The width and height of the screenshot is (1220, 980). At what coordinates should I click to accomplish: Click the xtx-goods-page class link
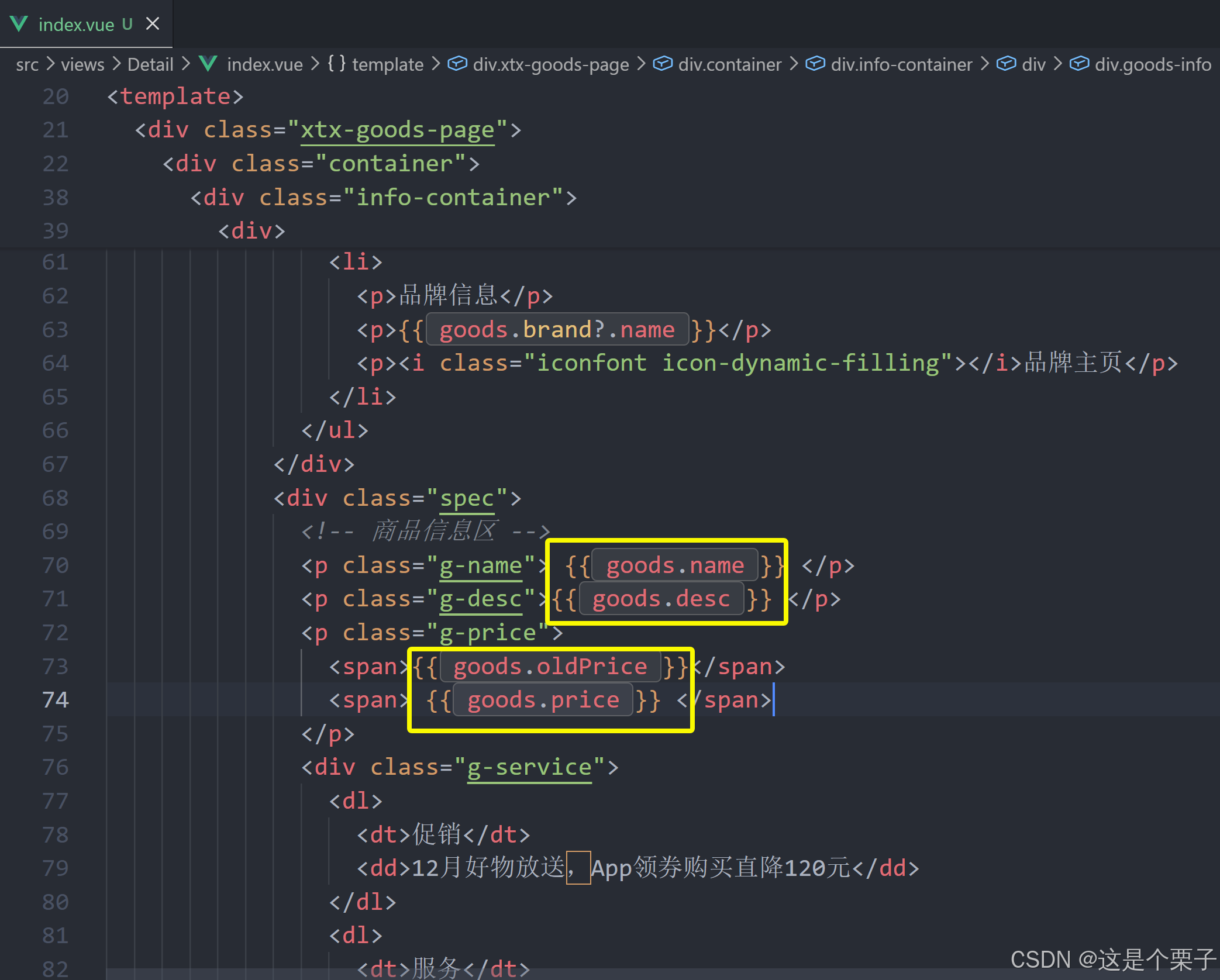[397, 130]
